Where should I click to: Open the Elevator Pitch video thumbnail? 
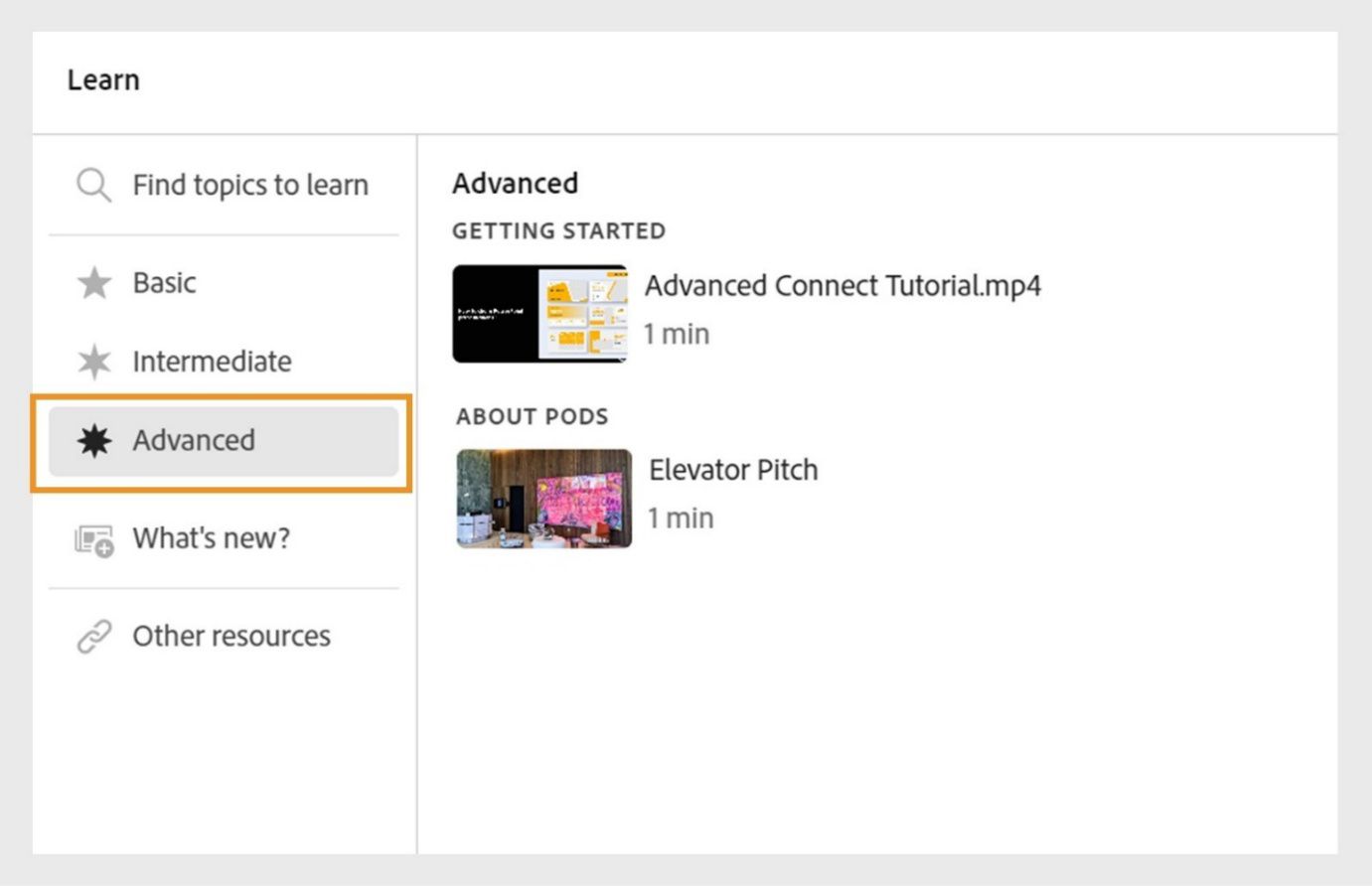(543, 499)
